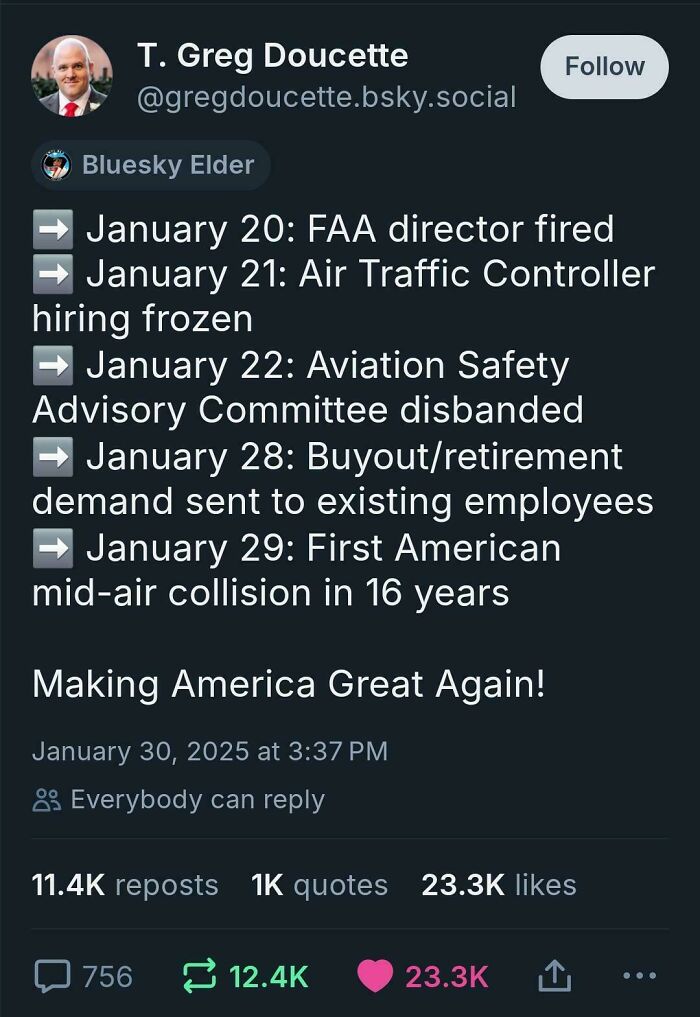Toggle following via the Follow button

(x=604, y=66)
